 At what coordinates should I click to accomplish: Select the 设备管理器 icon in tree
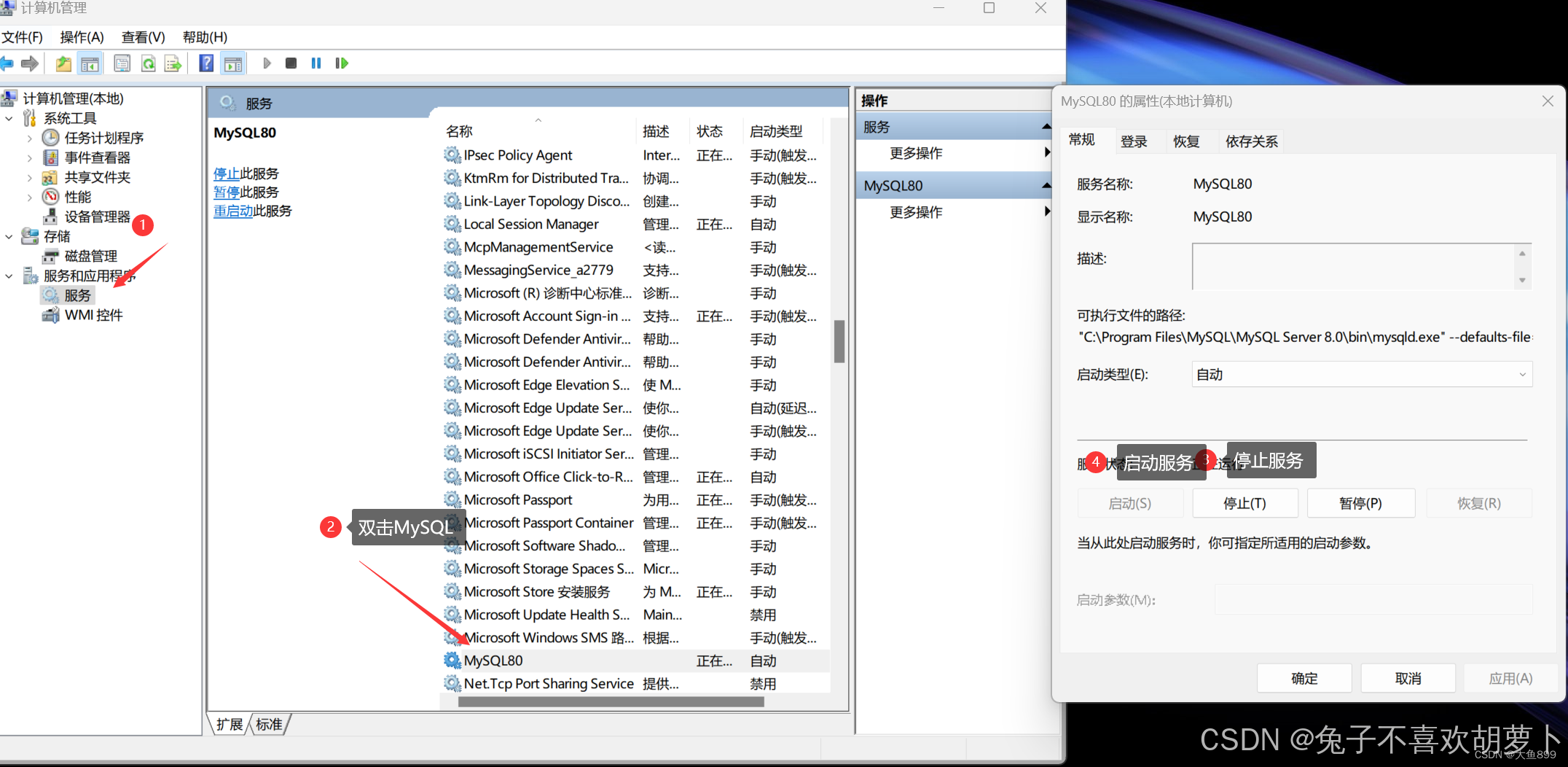[x=50, y=216]
